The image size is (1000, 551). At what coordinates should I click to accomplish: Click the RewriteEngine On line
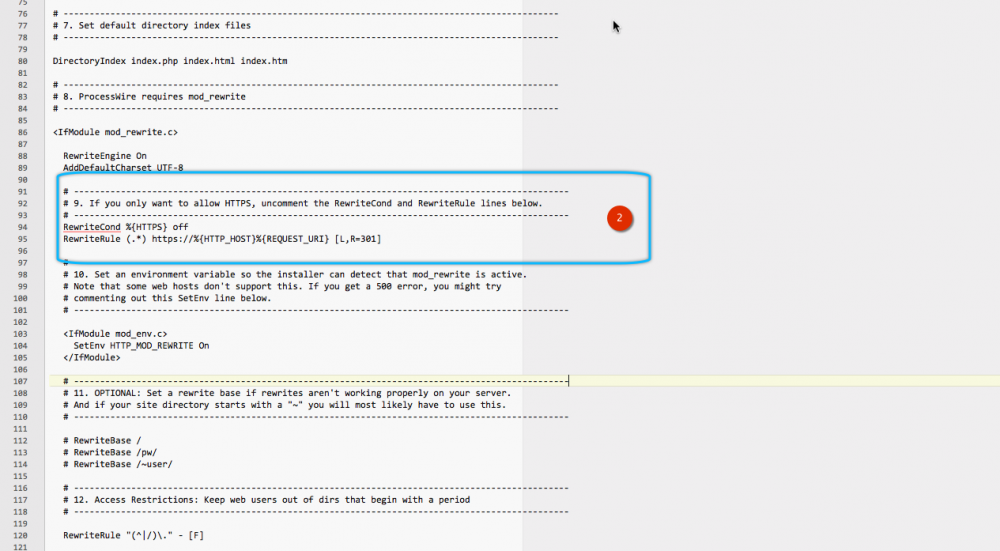[x=105, y=156]
